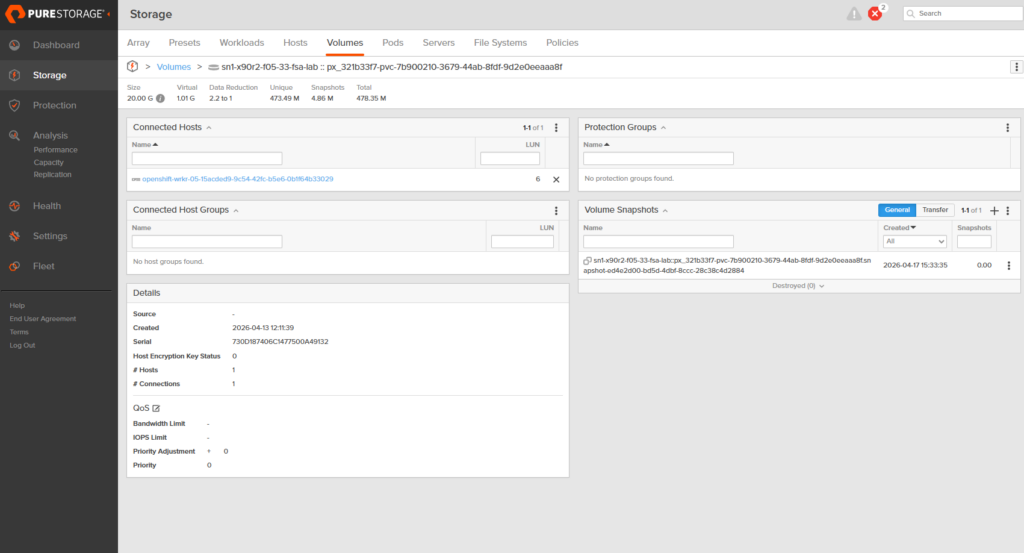Open the red critical alerts icon
This screenshot has height=553, width=1024.
pos(876,14)
